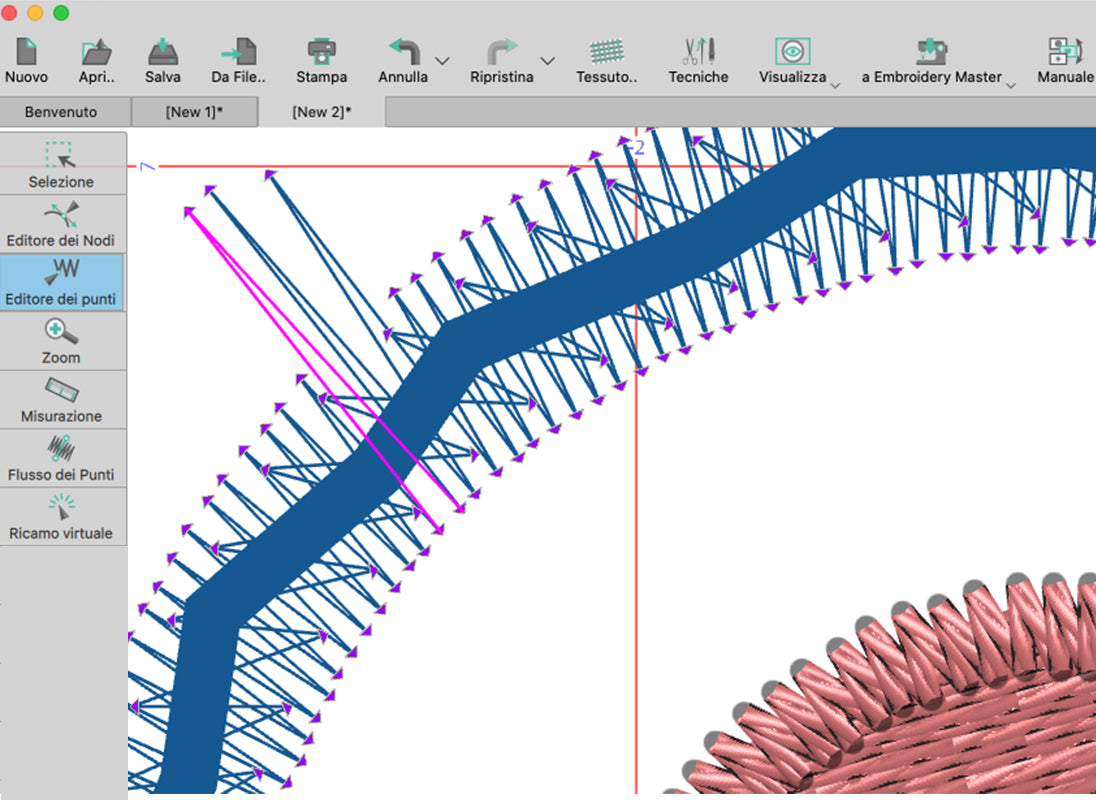The image size is (1096, 800).
Task: Click the Nuovo new document icon
Action: [26, 52]
